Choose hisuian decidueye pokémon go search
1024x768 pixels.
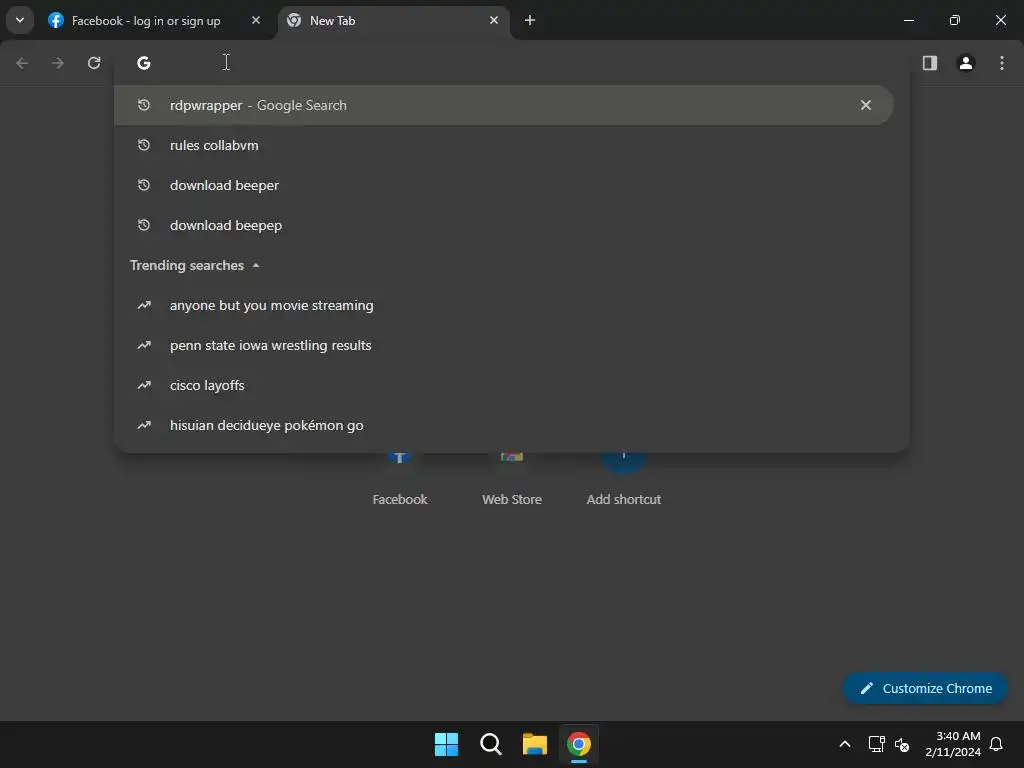pos(503,425)
